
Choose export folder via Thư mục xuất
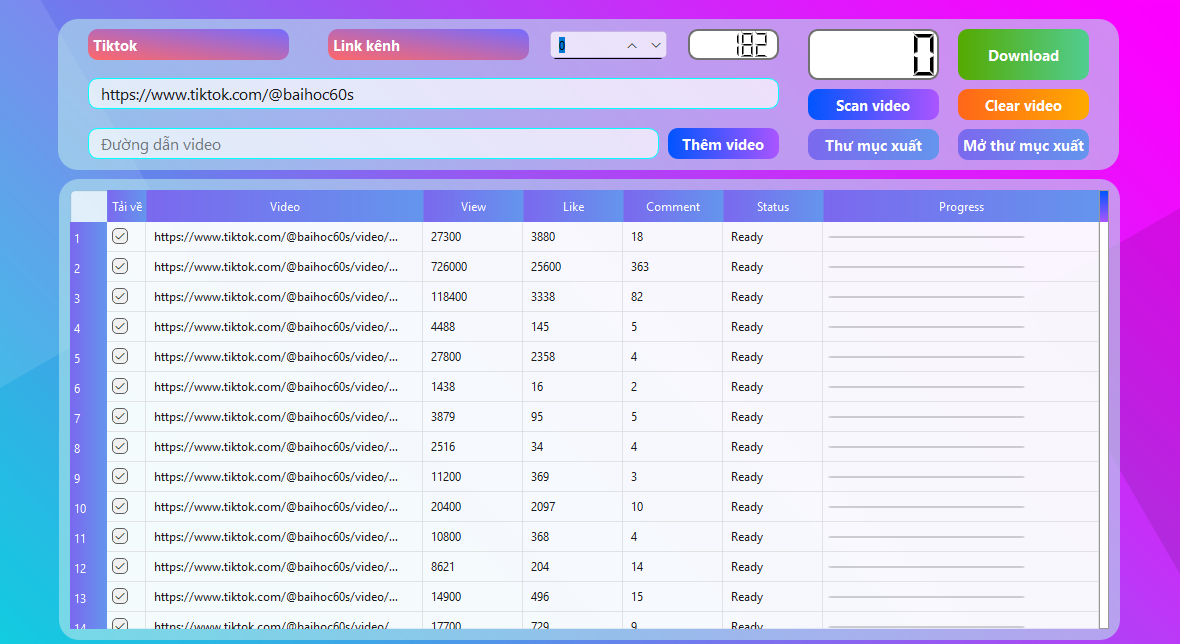tap(873, 145)
